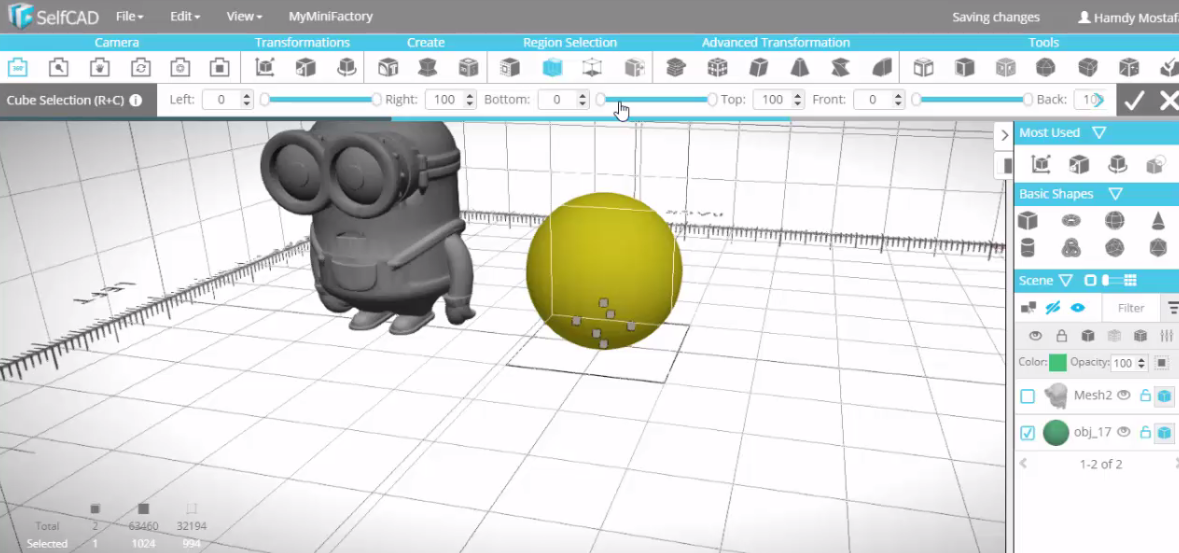Increase the Right value stepper
The image size is (1179, 553).
click(x=470, y=96)
